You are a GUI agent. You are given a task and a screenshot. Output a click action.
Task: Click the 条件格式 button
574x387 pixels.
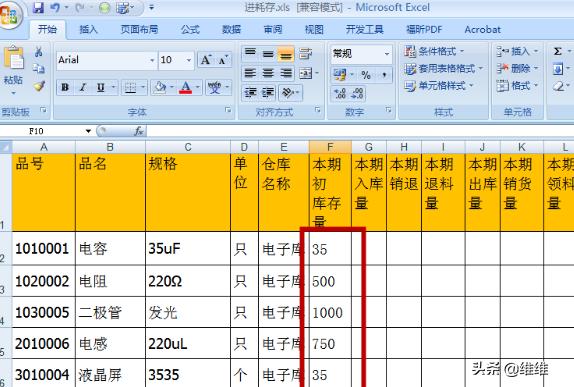[434, 51]
